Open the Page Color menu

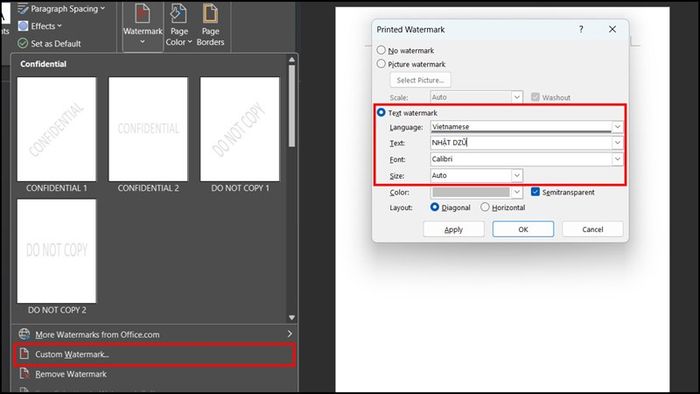coord(179,25)
